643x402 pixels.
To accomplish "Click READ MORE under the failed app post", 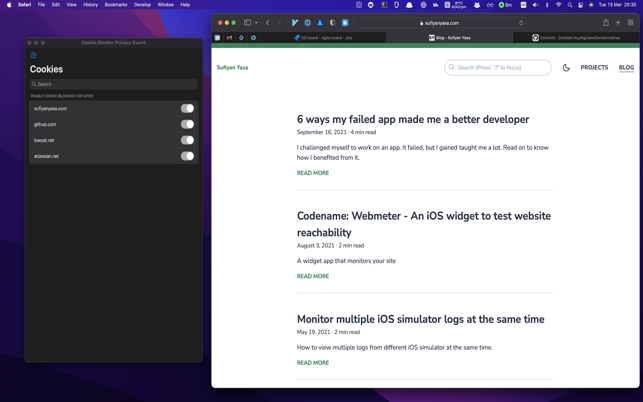I will [313, 173].
